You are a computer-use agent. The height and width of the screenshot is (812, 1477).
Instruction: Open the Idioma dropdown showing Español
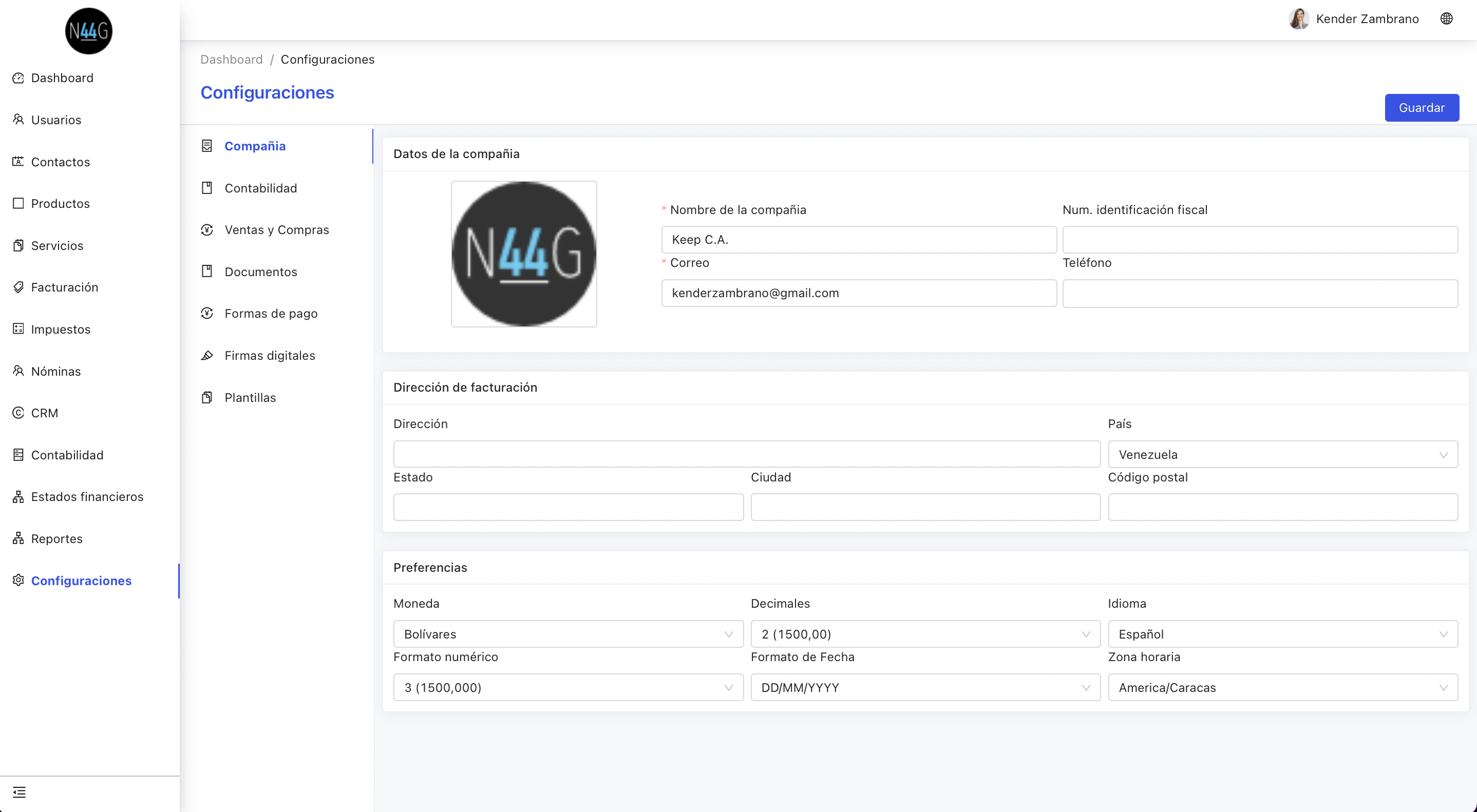tap(1283, 634)
